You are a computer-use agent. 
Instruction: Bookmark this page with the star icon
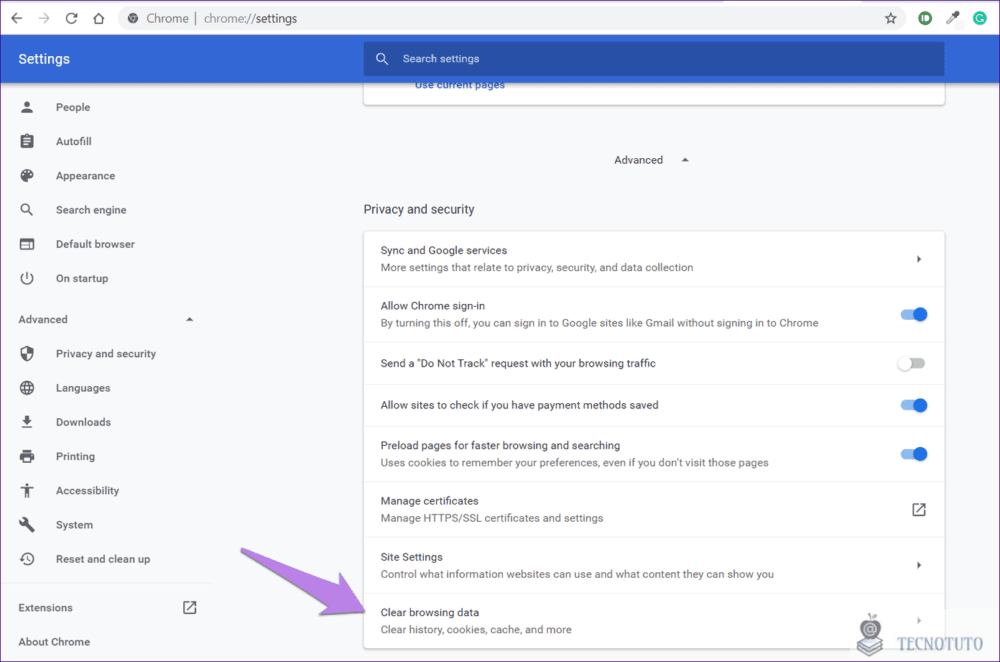[x=891, y=18]
